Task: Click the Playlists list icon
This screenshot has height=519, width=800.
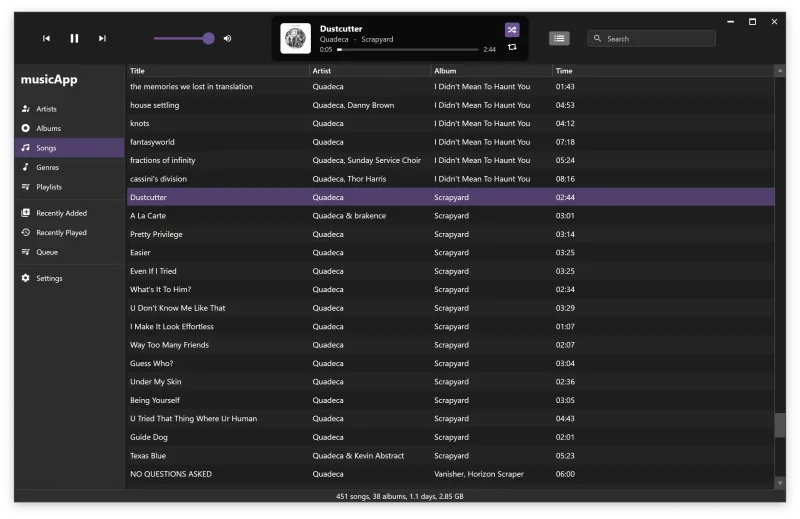Action: (x=26, y=187)
